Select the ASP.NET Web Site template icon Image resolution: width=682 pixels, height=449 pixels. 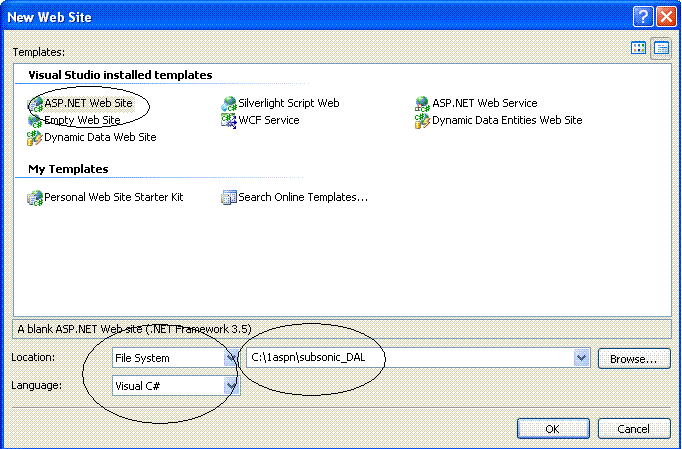click(35, 105)
